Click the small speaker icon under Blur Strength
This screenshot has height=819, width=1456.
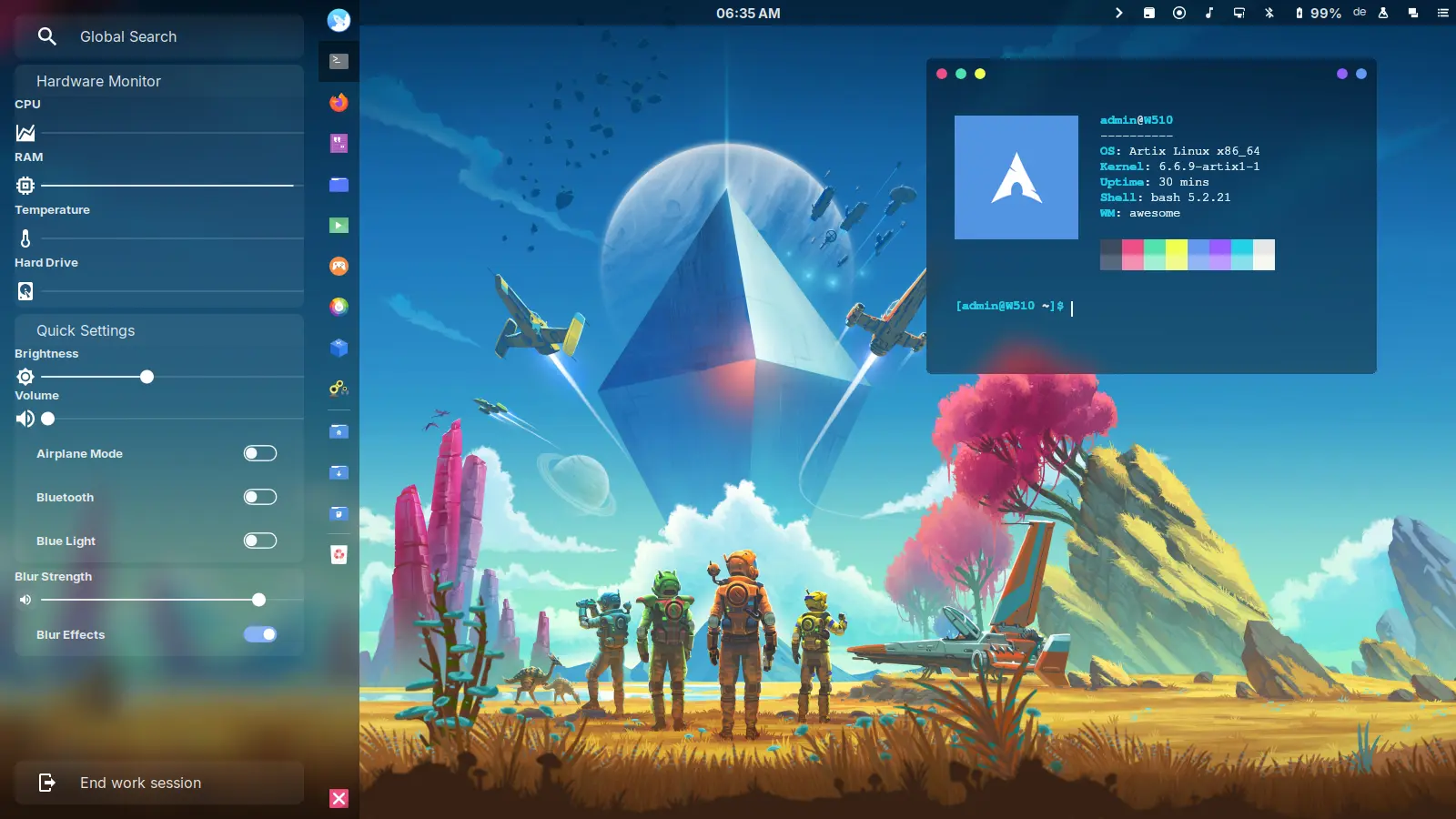(25, 600)
